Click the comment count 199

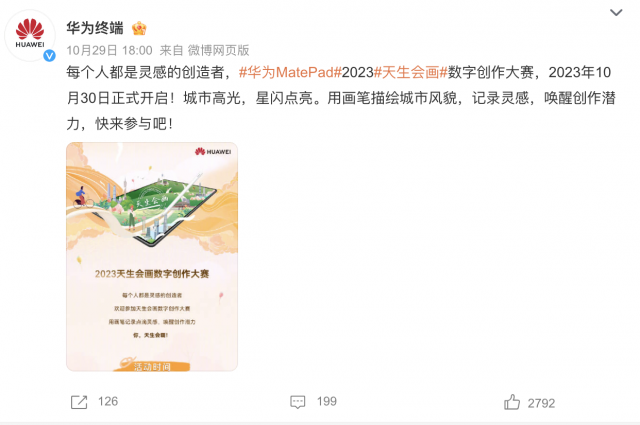327,402
